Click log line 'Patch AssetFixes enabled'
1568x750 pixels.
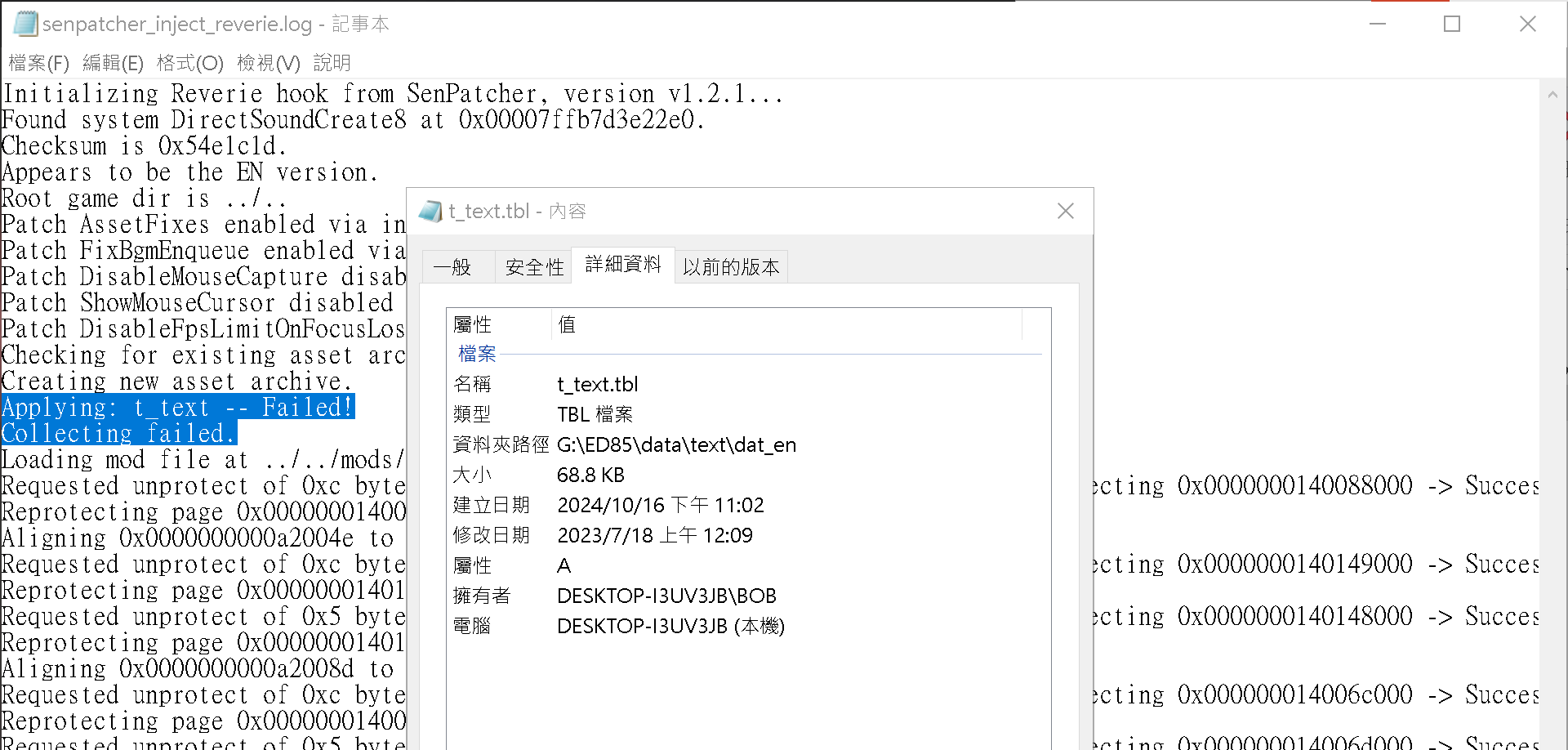click(203, 225)
